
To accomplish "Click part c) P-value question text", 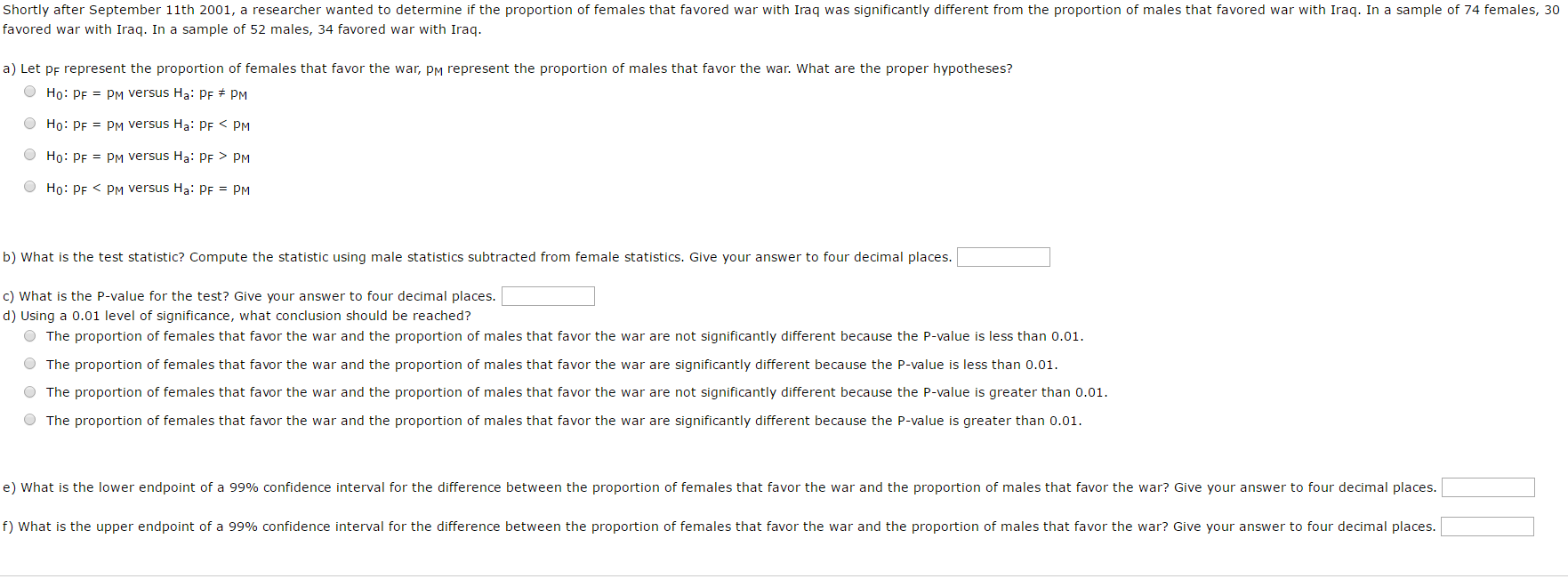I will click(x=249, y=296).
